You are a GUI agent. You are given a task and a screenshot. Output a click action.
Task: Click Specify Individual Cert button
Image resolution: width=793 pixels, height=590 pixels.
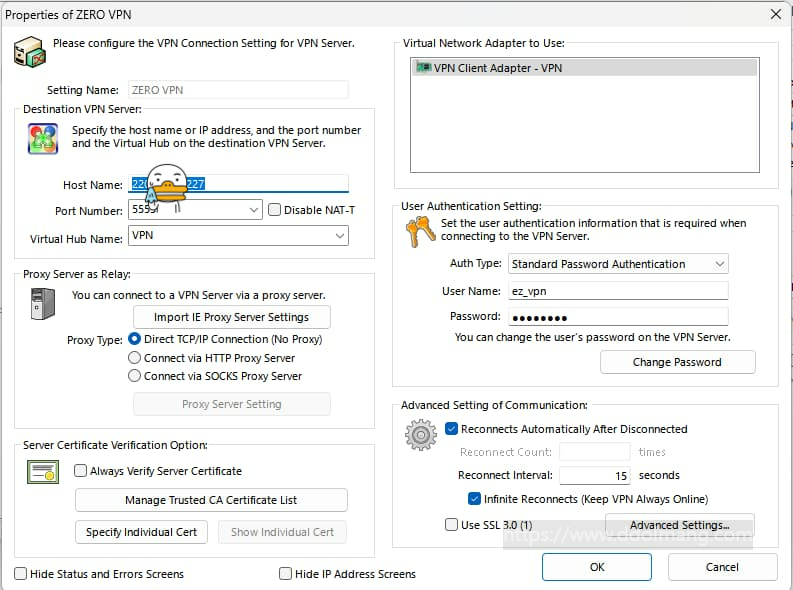142,532
